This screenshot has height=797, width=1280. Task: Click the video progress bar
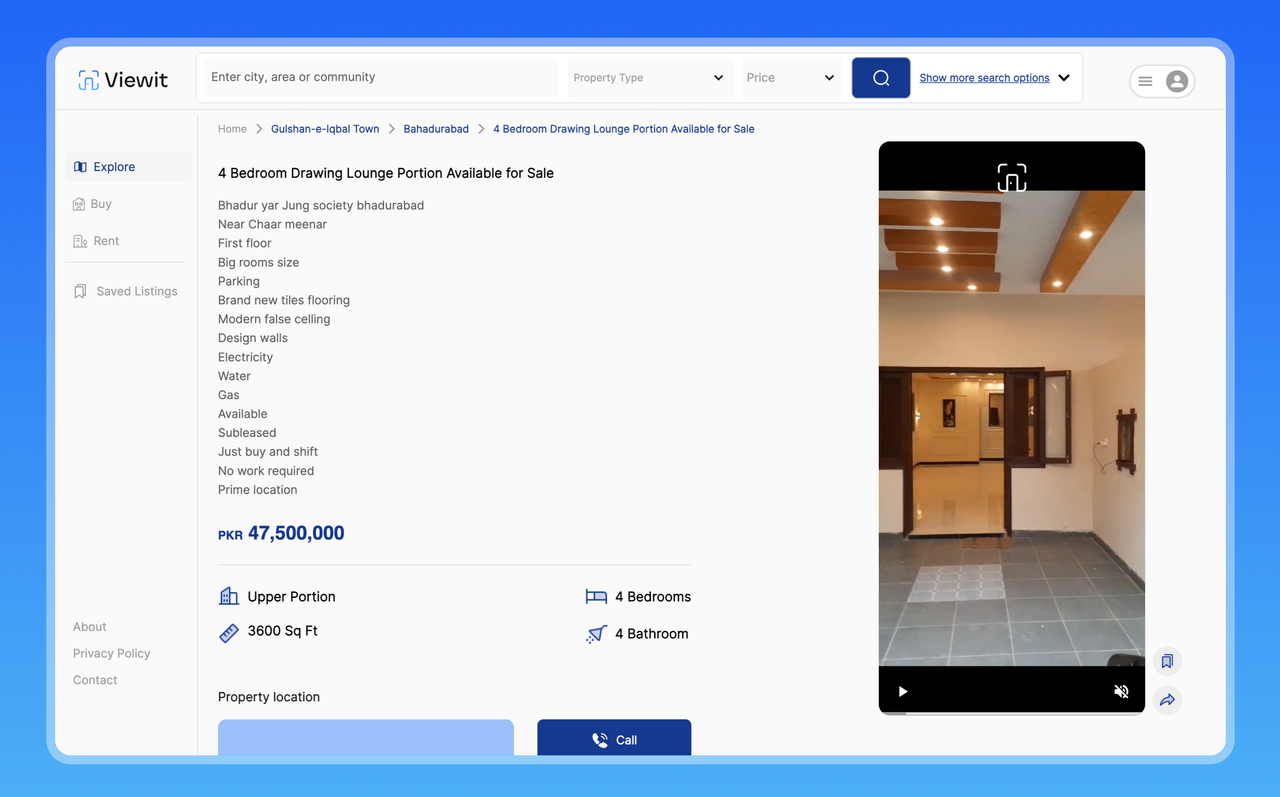coord(1011,713)
